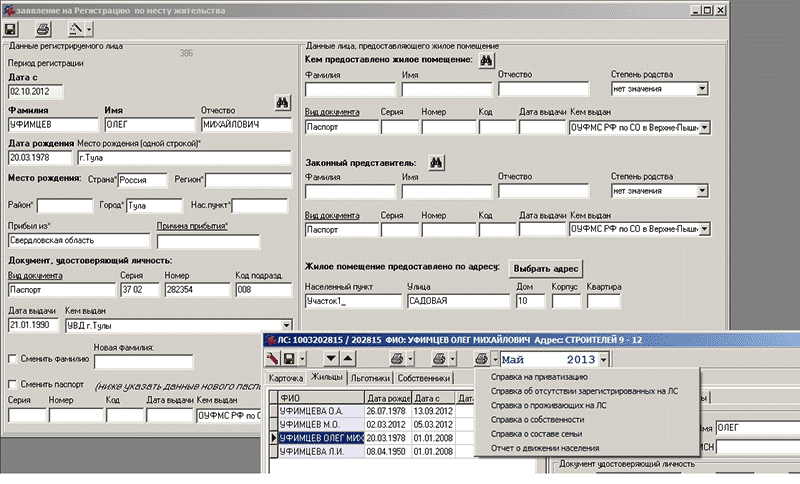The height and width of the screenshot is (484, 800).
Task: Click the highlighted row УФИМЦЕВ ОЛЕГ МИХ
Action: pos(321,438)
